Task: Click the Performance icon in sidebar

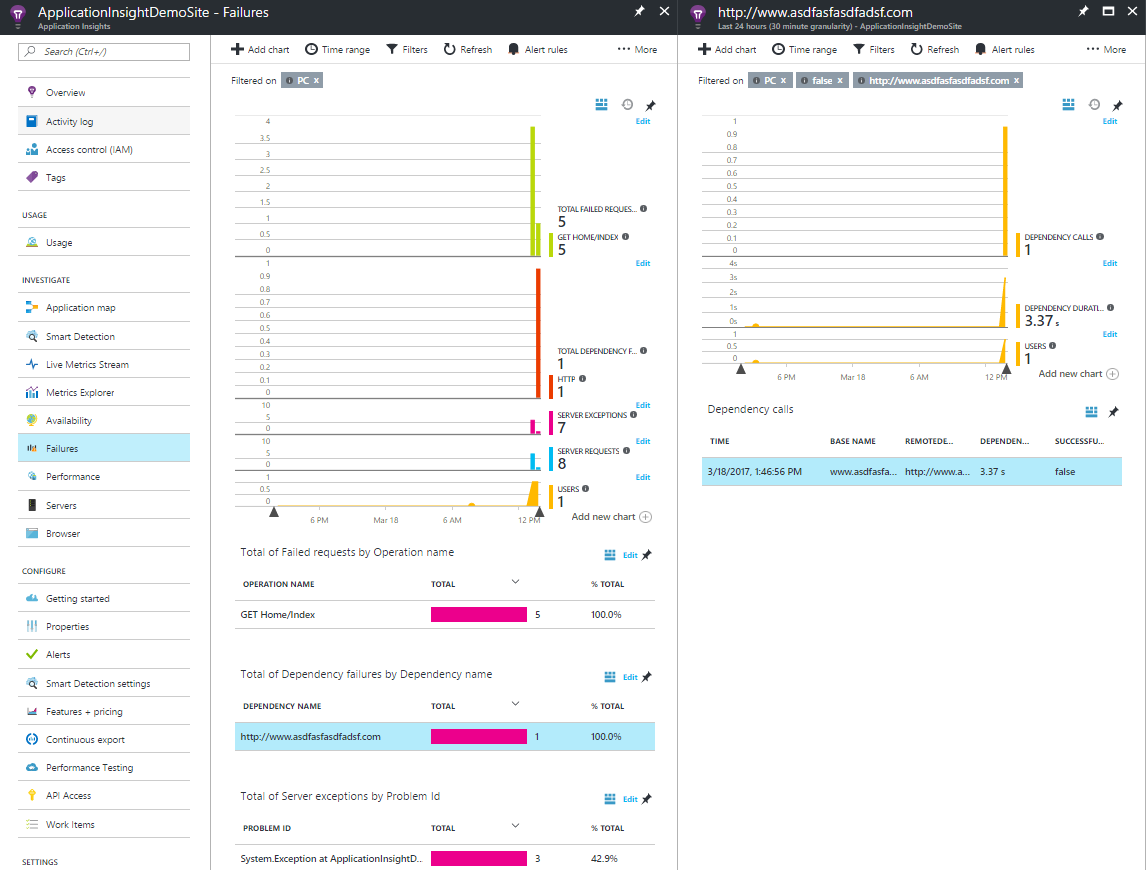Action: [31, 476]
